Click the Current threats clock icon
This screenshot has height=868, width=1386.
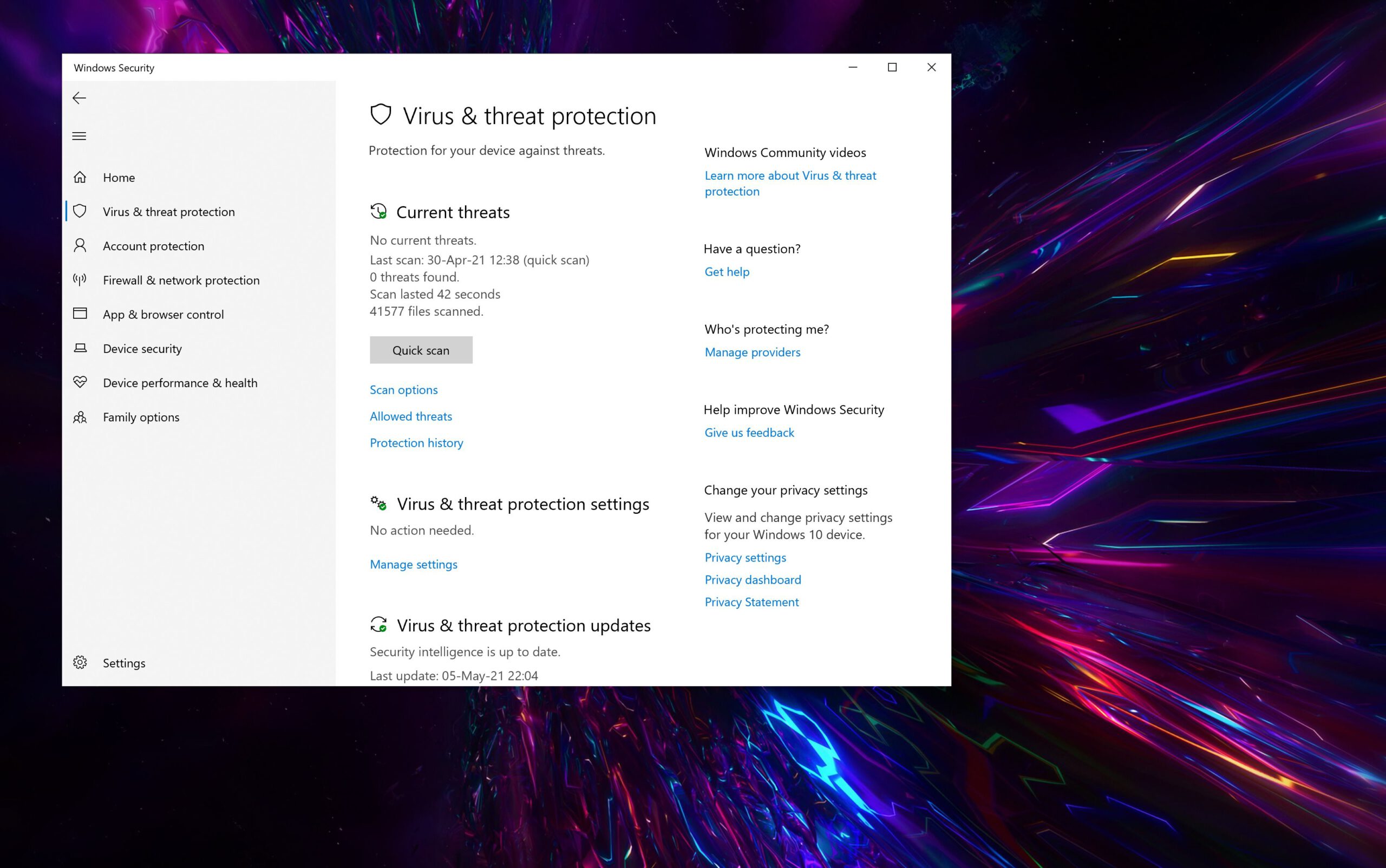click(x=378, y=211)
